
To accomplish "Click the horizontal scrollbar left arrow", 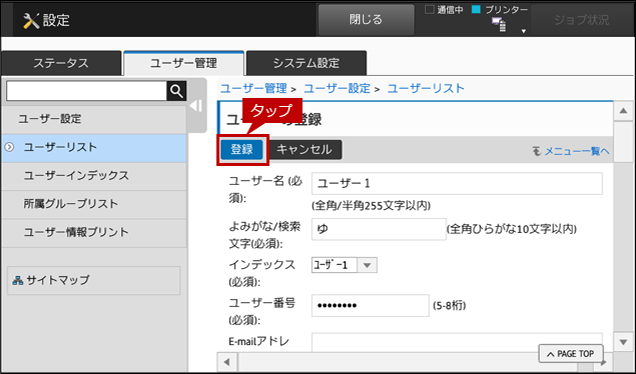I will pyautogui.click(x=228, y=362).
